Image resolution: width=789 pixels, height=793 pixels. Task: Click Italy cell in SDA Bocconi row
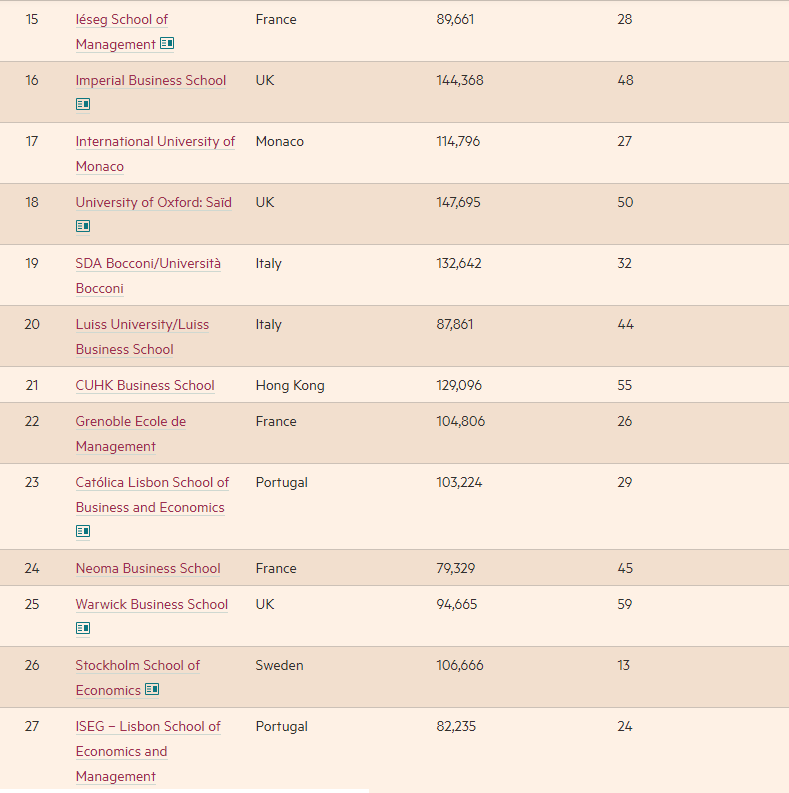[x=269, y=263]
